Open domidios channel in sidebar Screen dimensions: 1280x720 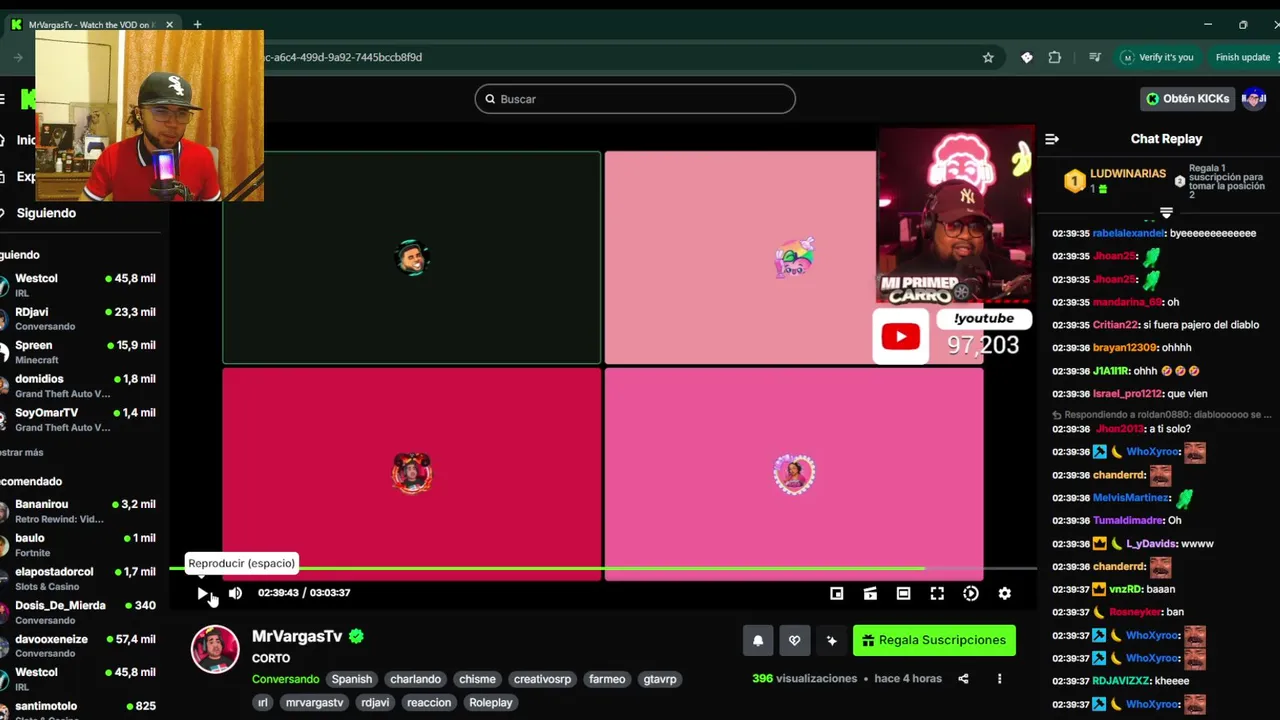(80, 386)
